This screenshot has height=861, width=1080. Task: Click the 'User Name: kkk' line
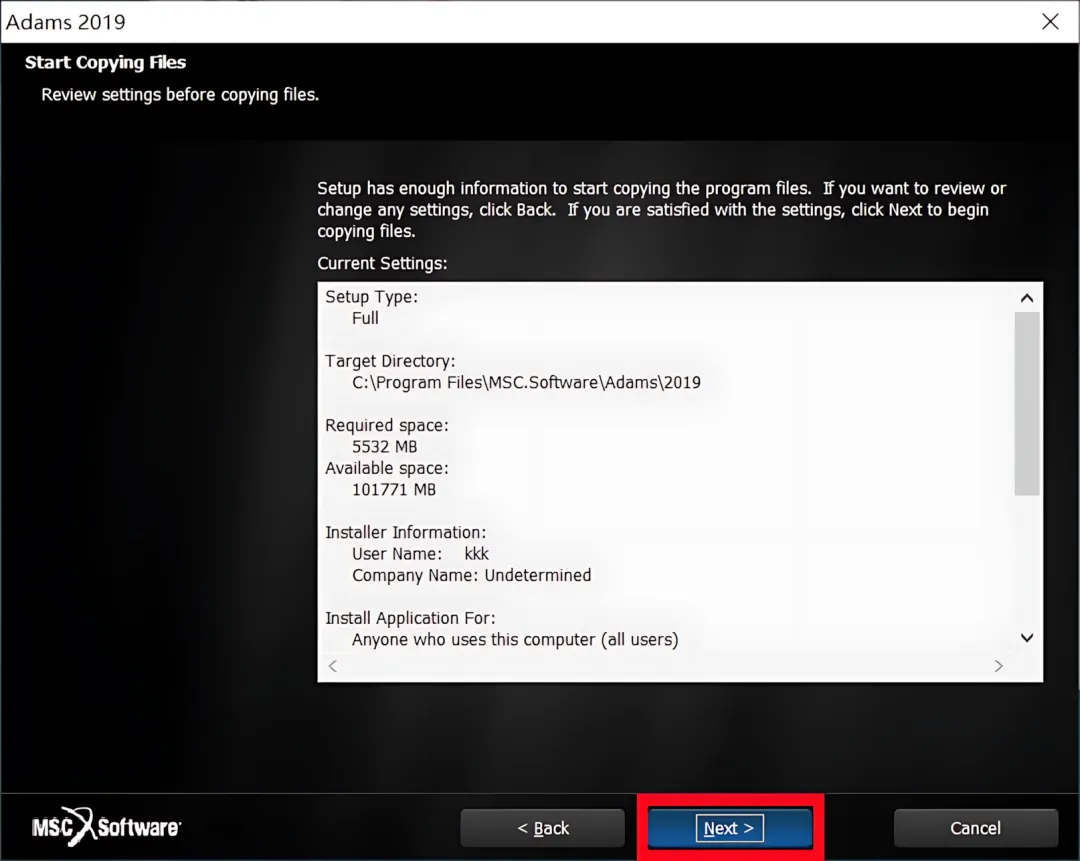[420, 554]
